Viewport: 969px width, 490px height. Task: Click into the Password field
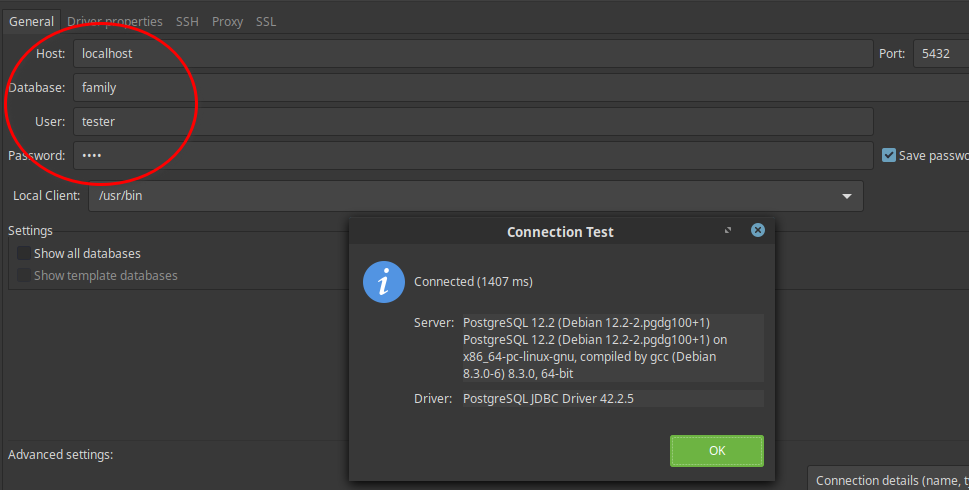pyautogui.click(x=472, y=156)
